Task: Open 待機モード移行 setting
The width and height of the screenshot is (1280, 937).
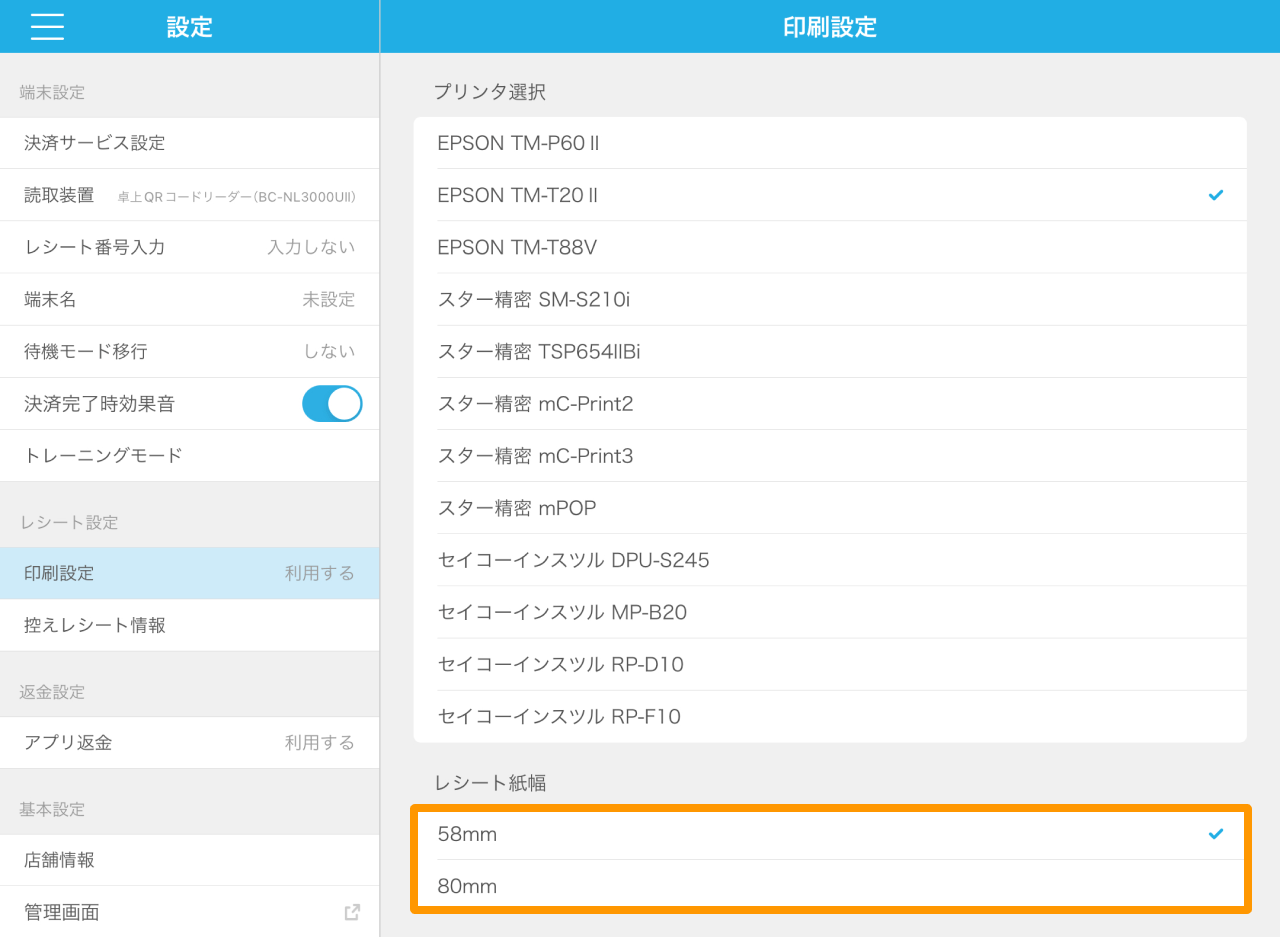Action: coord(190,351)
